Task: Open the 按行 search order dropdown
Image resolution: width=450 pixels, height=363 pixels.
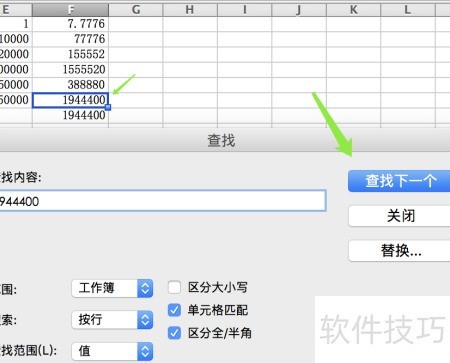Action: click(112, 320)
